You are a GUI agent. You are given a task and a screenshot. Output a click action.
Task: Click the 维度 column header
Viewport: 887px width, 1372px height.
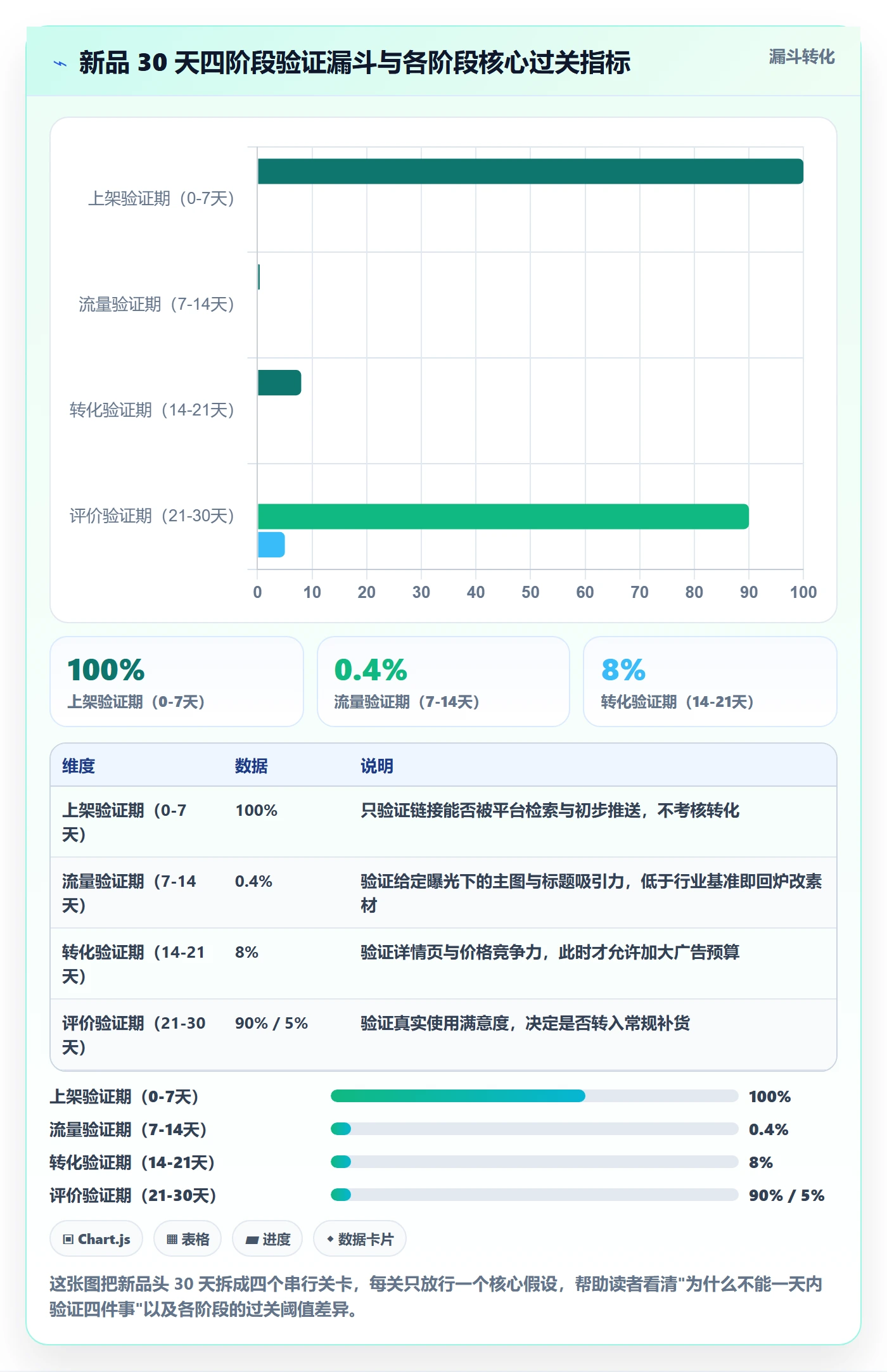click(x=79, y=766)
